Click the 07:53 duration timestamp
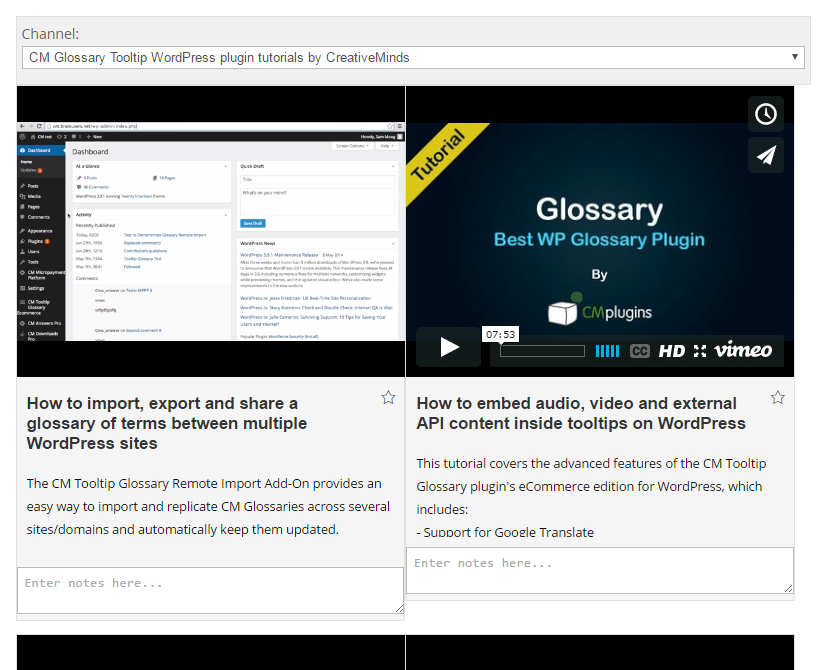The height and width of the screenshot is (670, 827). (500, 334)
